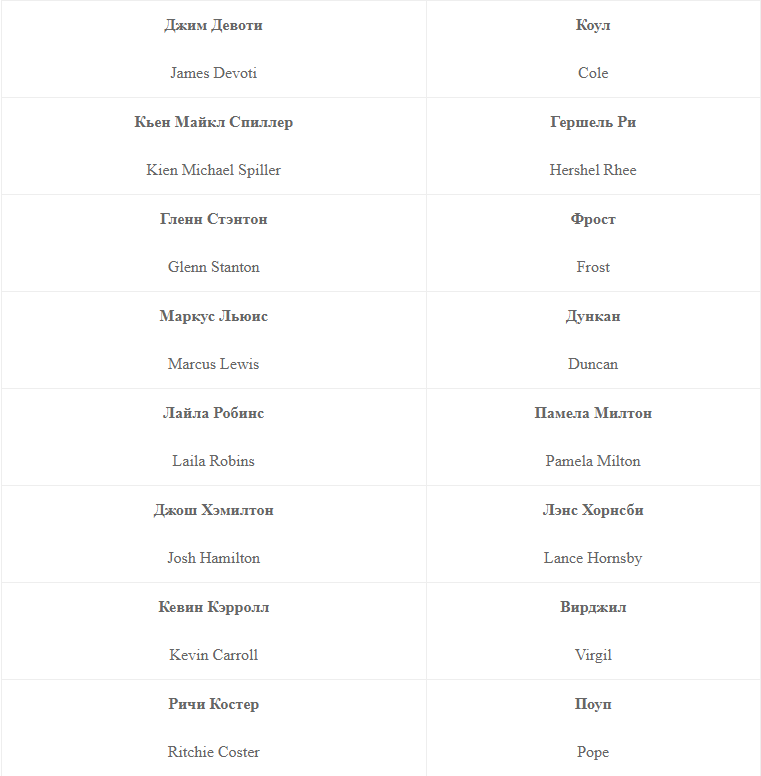Click the character Памела Милтон
This screenshot has width=761, height=776.
[593, 413]
